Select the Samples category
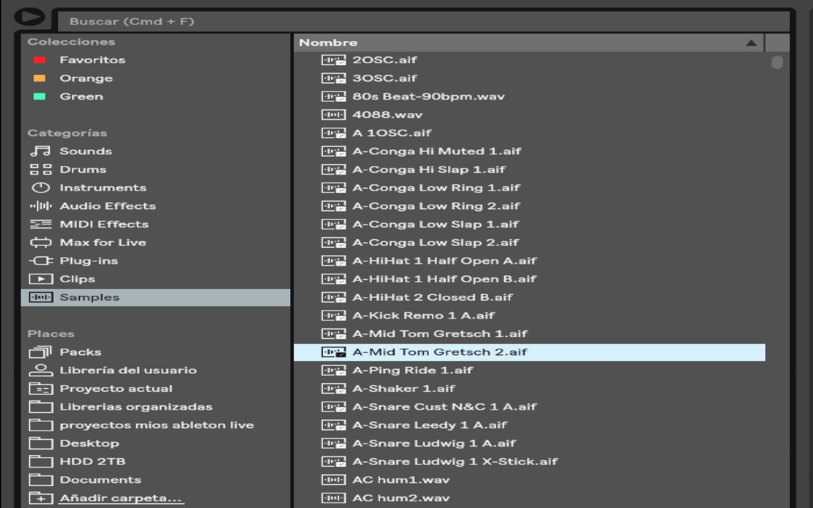 (x=88, y=297)
